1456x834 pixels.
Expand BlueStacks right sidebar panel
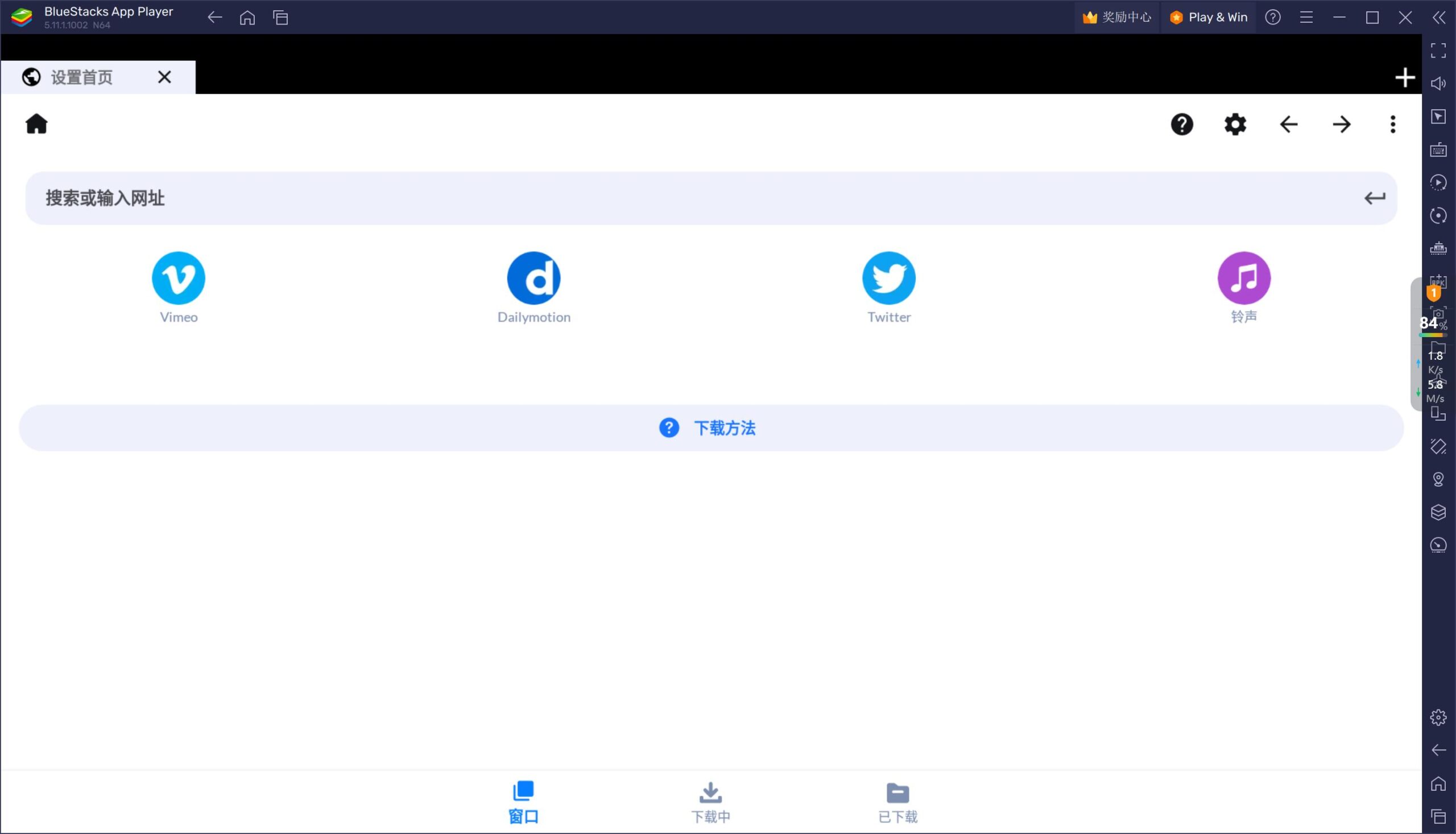tap(1439, 18)
